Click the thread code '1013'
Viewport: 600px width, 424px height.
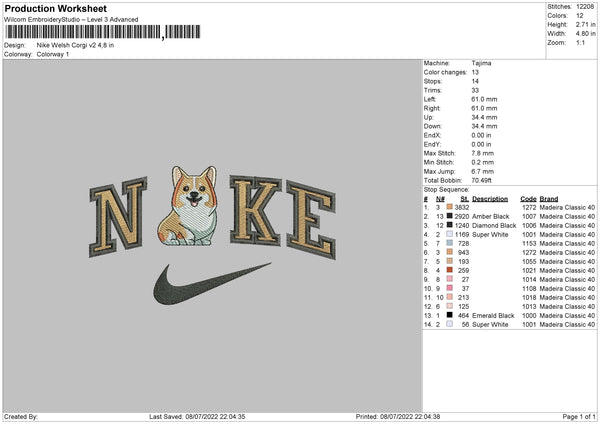click(529, 307)
